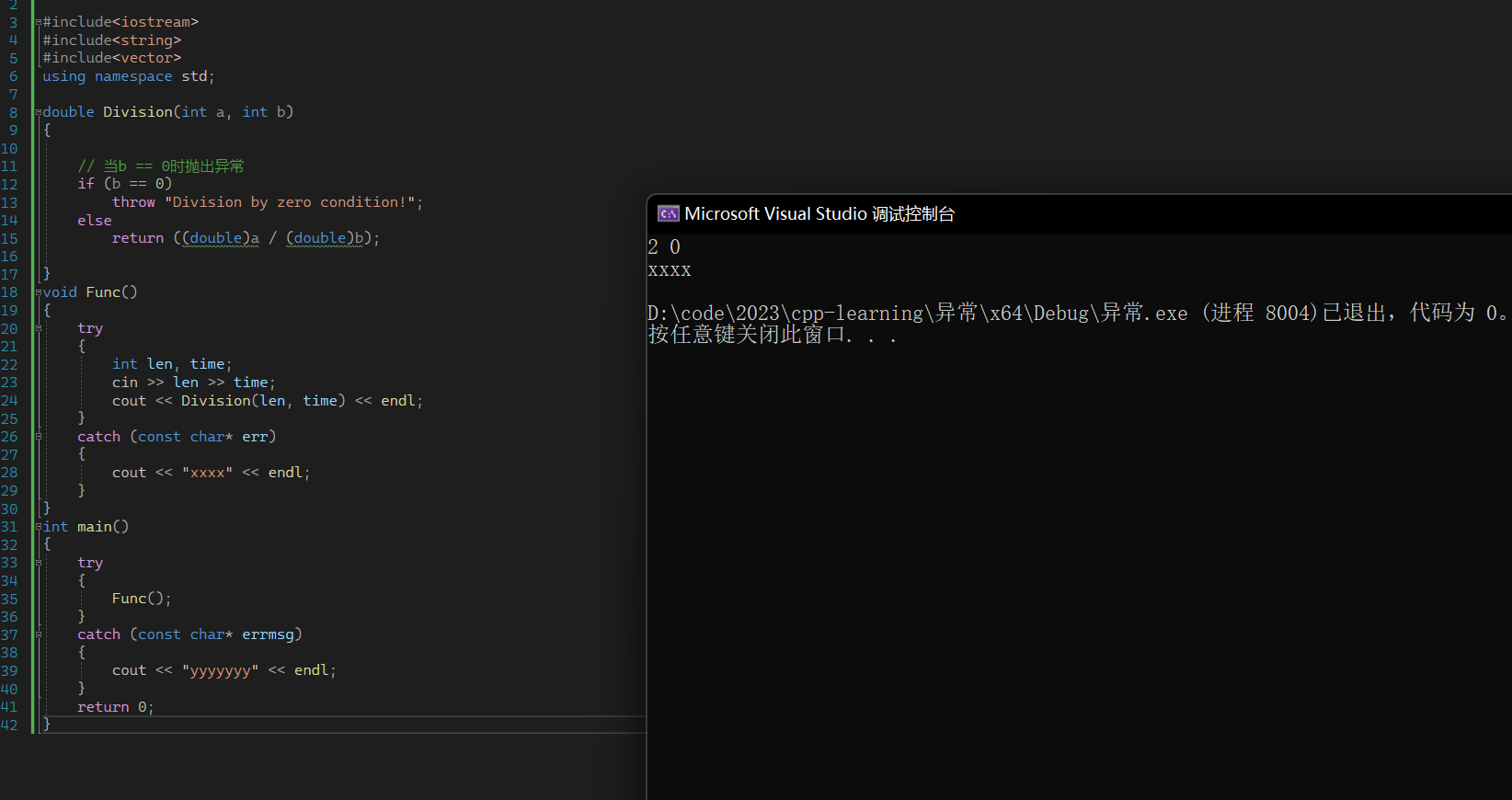Click the debug console window icon
The width and height of the screenshot is (1512, 800).
[668, 213]
